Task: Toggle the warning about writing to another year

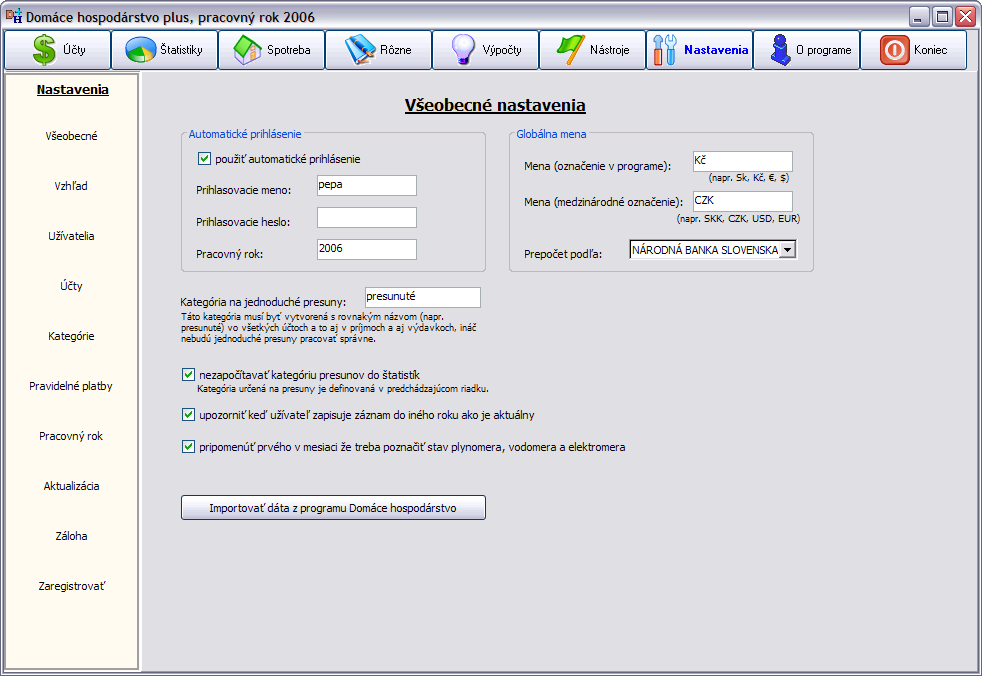Action: click(188, 415)
